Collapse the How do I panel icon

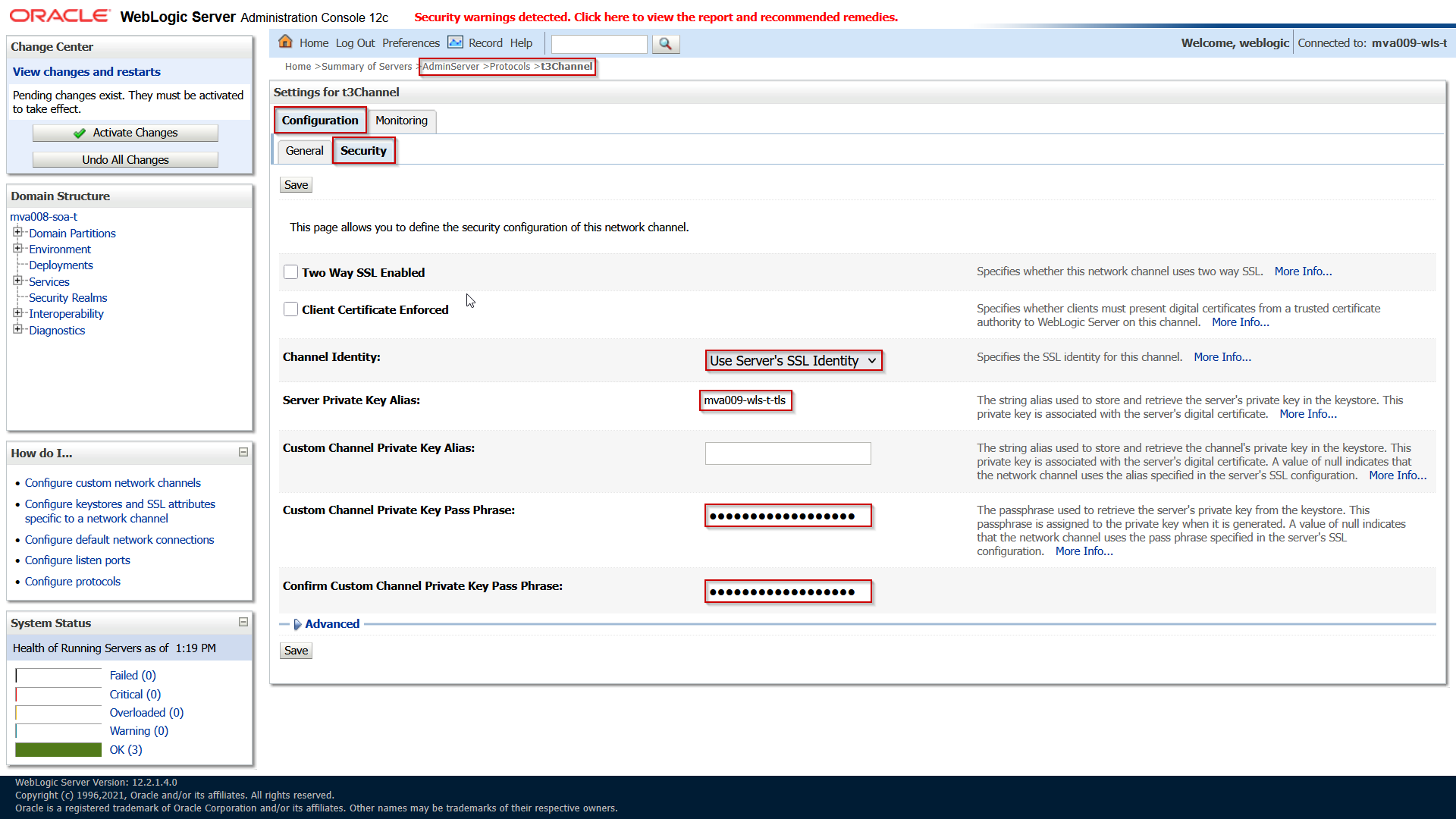(x=243, y=452)
